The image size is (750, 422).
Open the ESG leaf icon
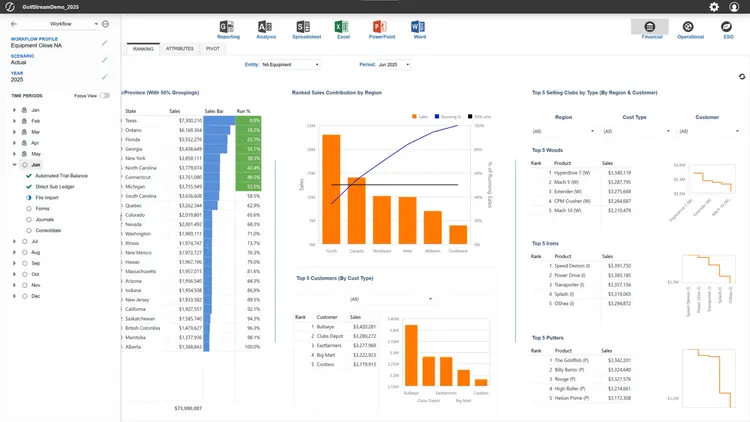[728, 27]
